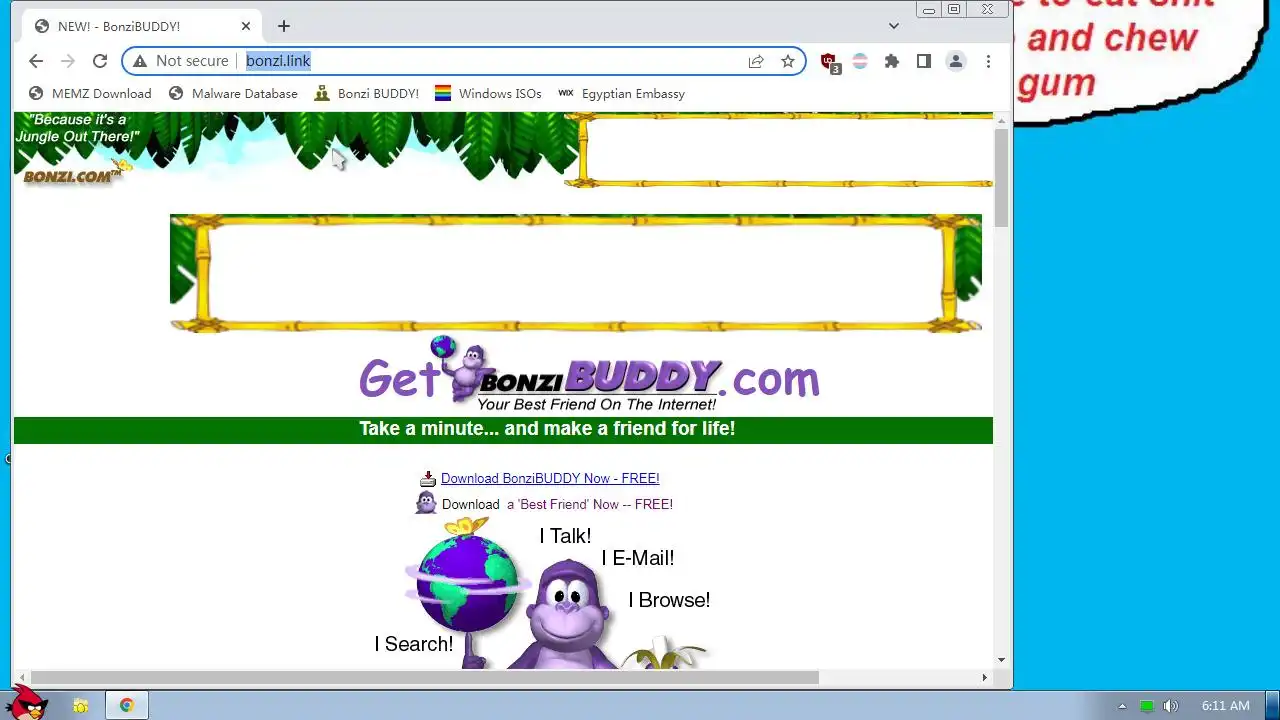Viewport: 1280px width, 720px height.
Task: Reload the bonzi.link page
Action: [x=100, y=61]
